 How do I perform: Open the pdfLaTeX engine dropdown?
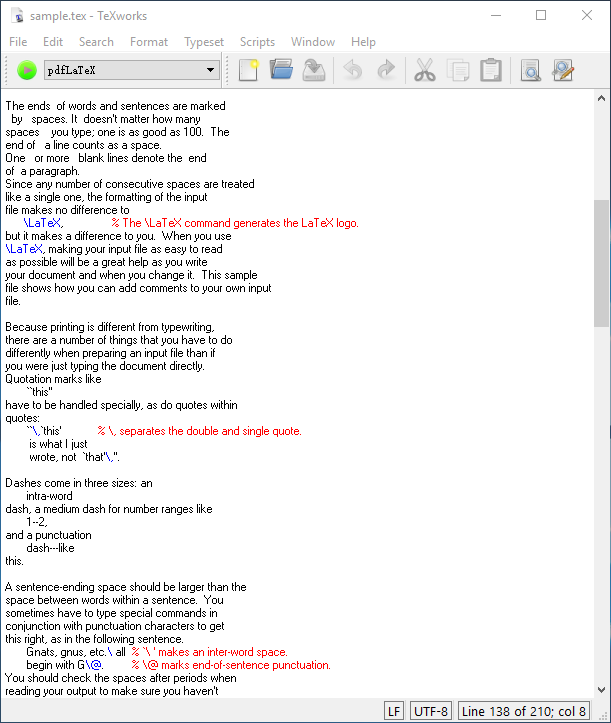(131, 70)
